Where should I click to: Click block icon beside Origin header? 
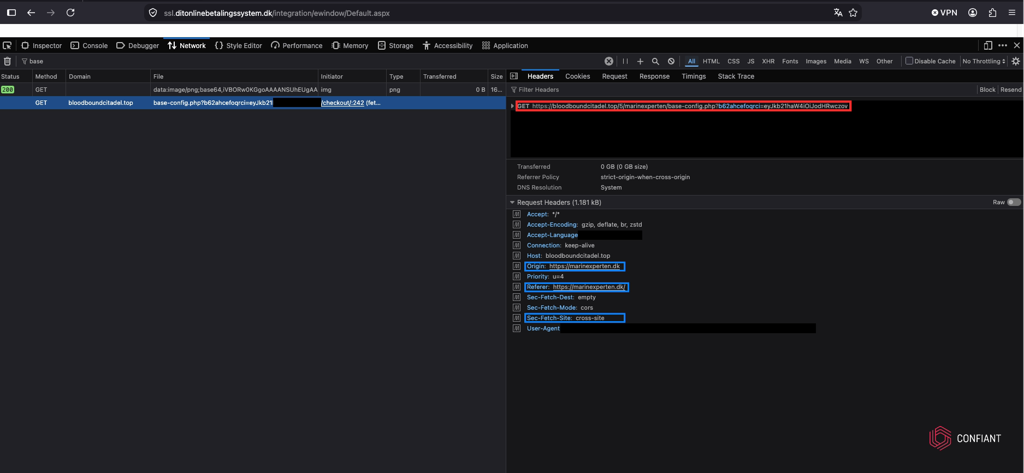click(x=516, y=267)
